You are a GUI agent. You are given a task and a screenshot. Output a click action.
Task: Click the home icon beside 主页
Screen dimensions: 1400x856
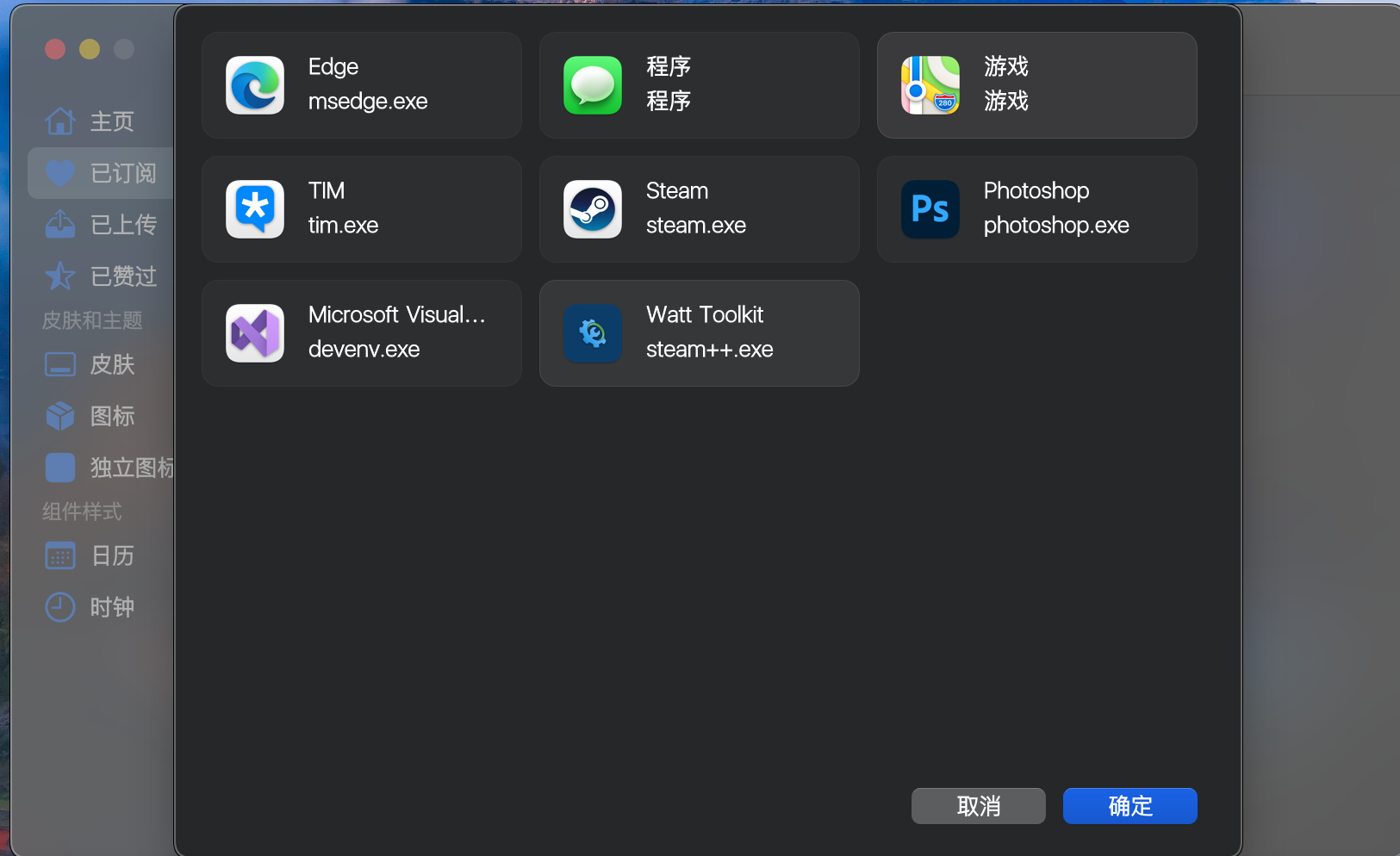60,121
